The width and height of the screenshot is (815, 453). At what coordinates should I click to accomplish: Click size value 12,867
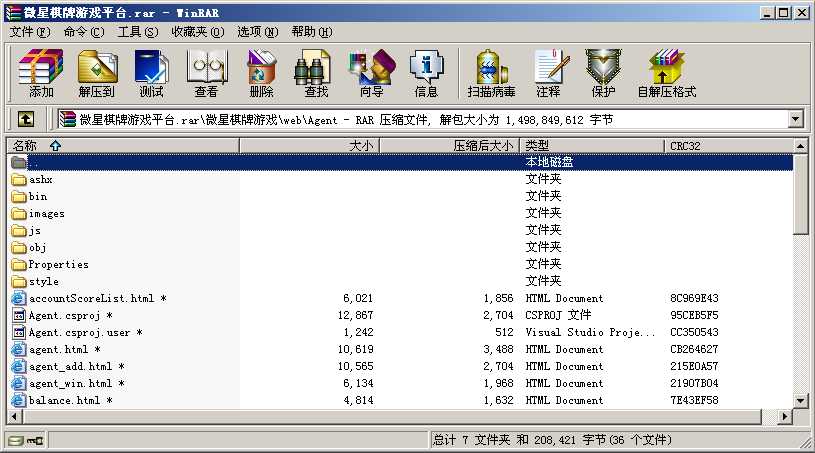[356, 315]
